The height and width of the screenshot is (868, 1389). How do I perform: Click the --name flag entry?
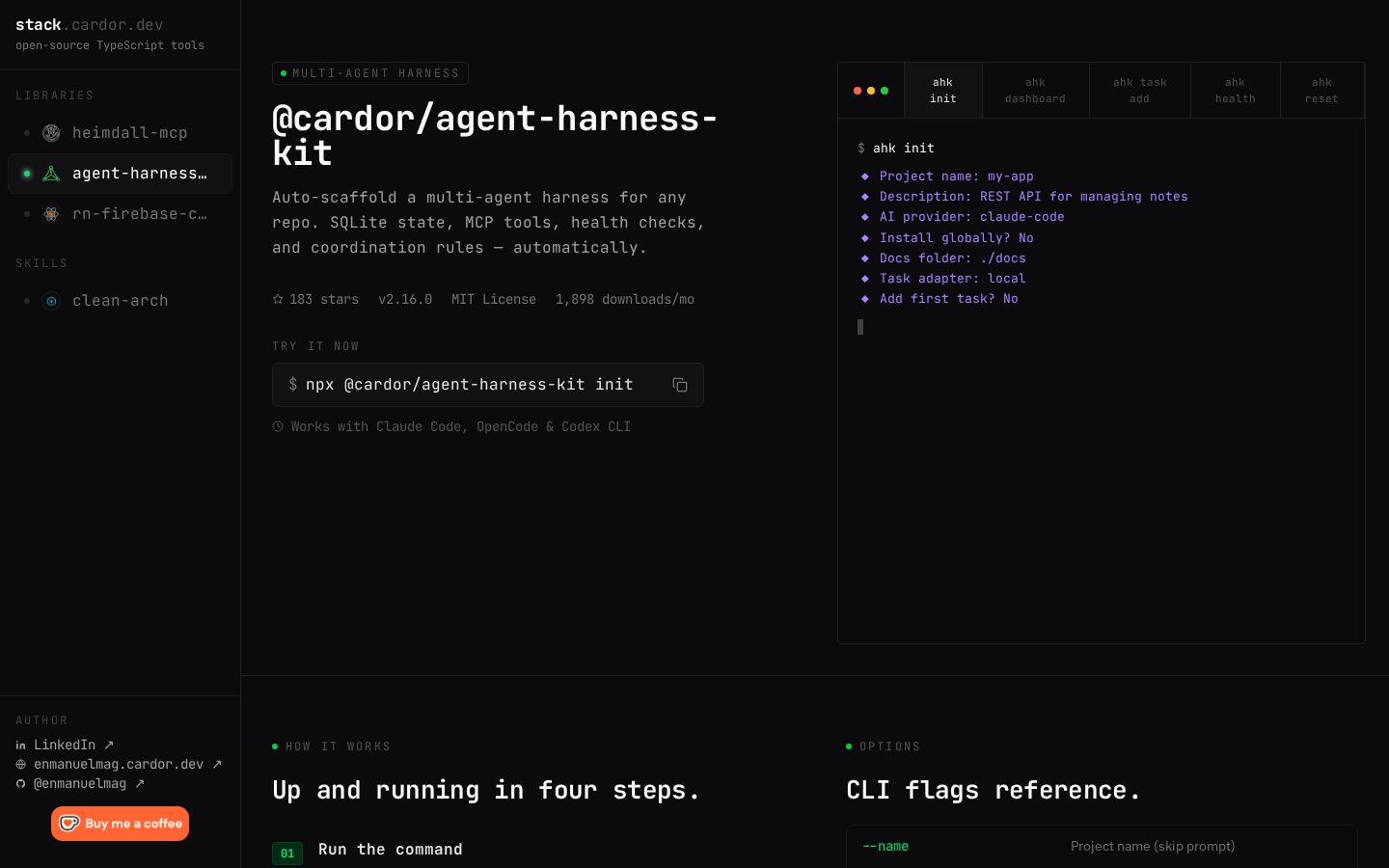(885, 846)
